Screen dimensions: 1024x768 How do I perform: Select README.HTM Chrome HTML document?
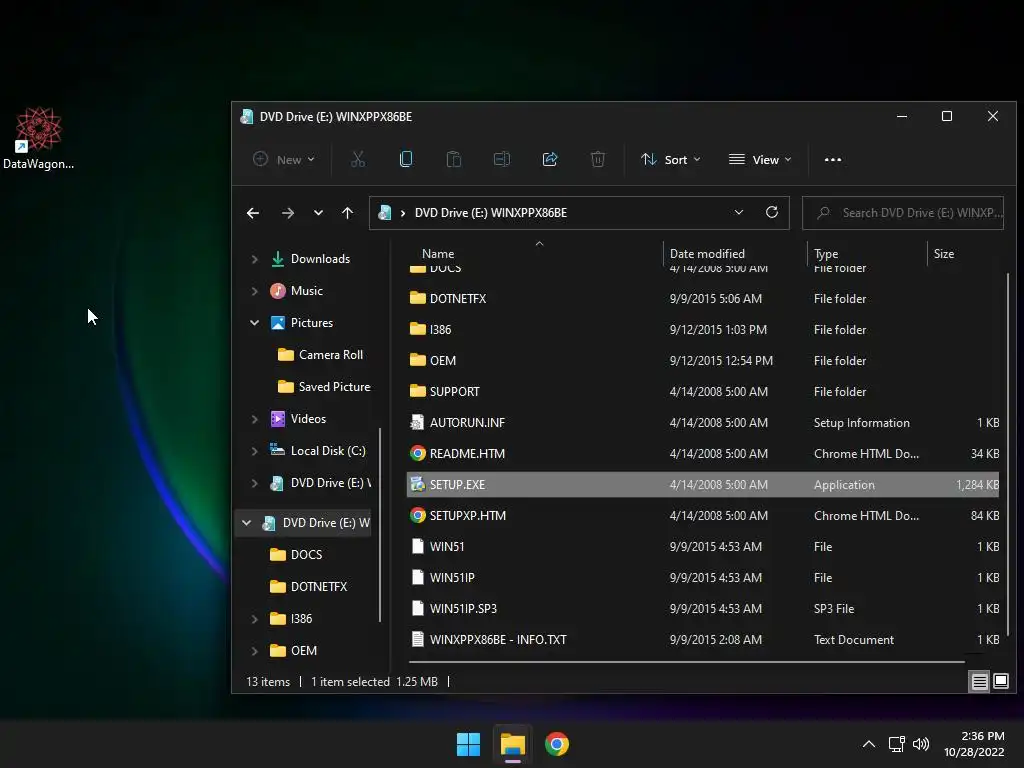point(703,453)
